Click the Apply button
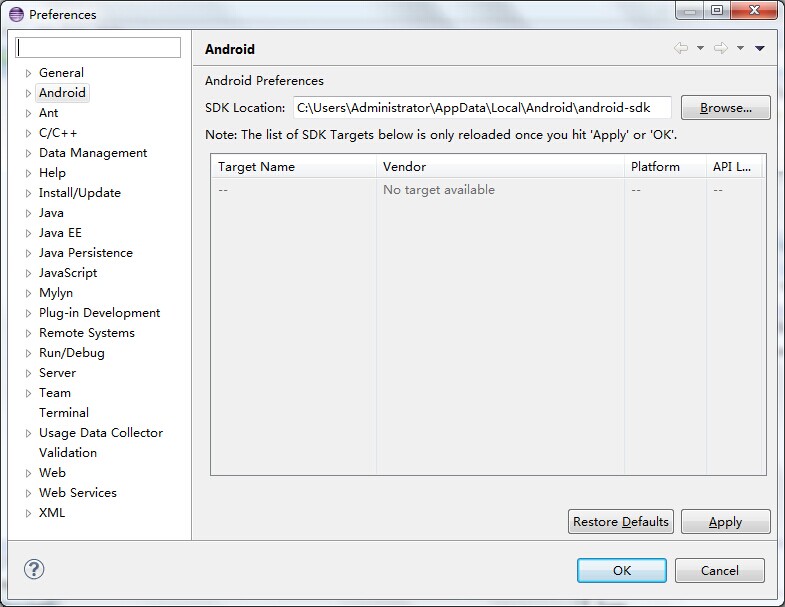785x607 pixels. point(725,522)
